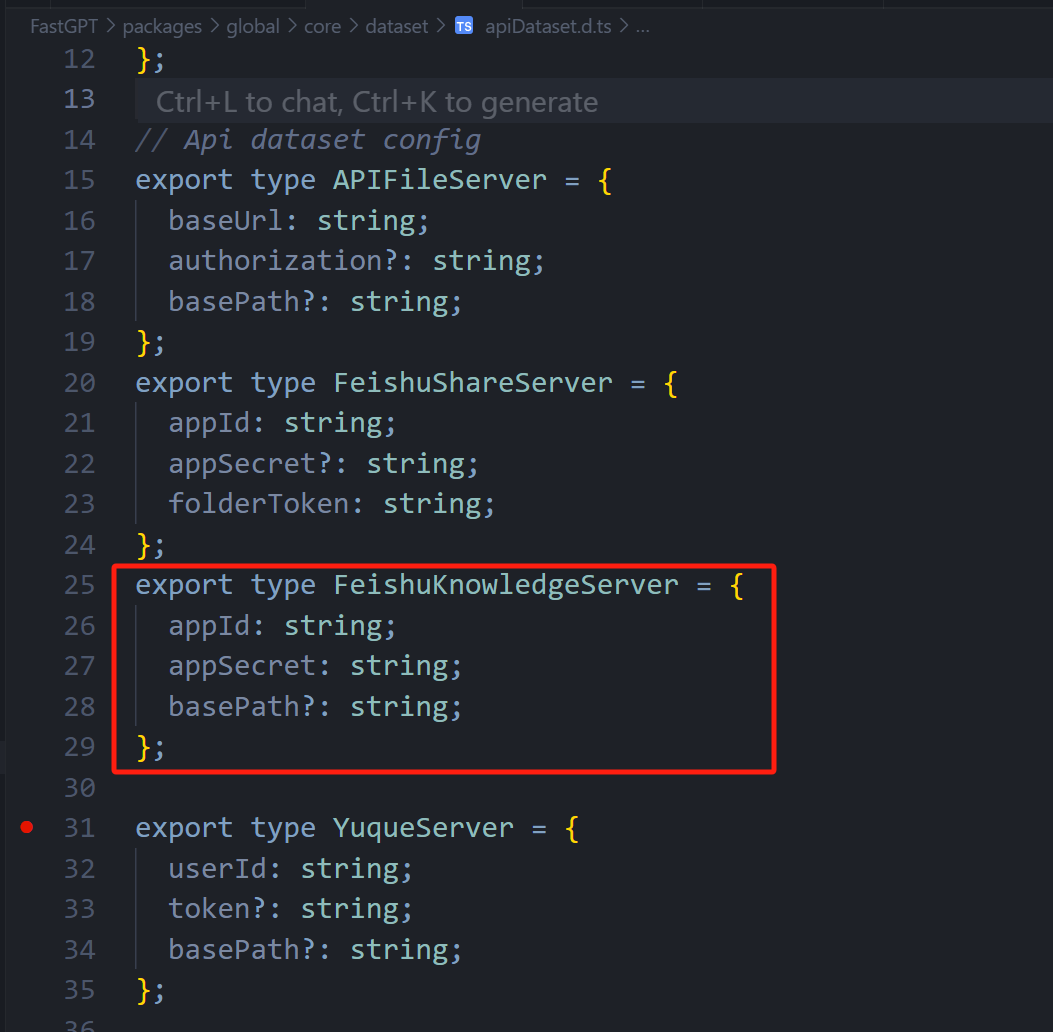Click apiDataset.d.ts file name in breadcrumb
Screen dimensions: 1053x1032
click(549, 26)
